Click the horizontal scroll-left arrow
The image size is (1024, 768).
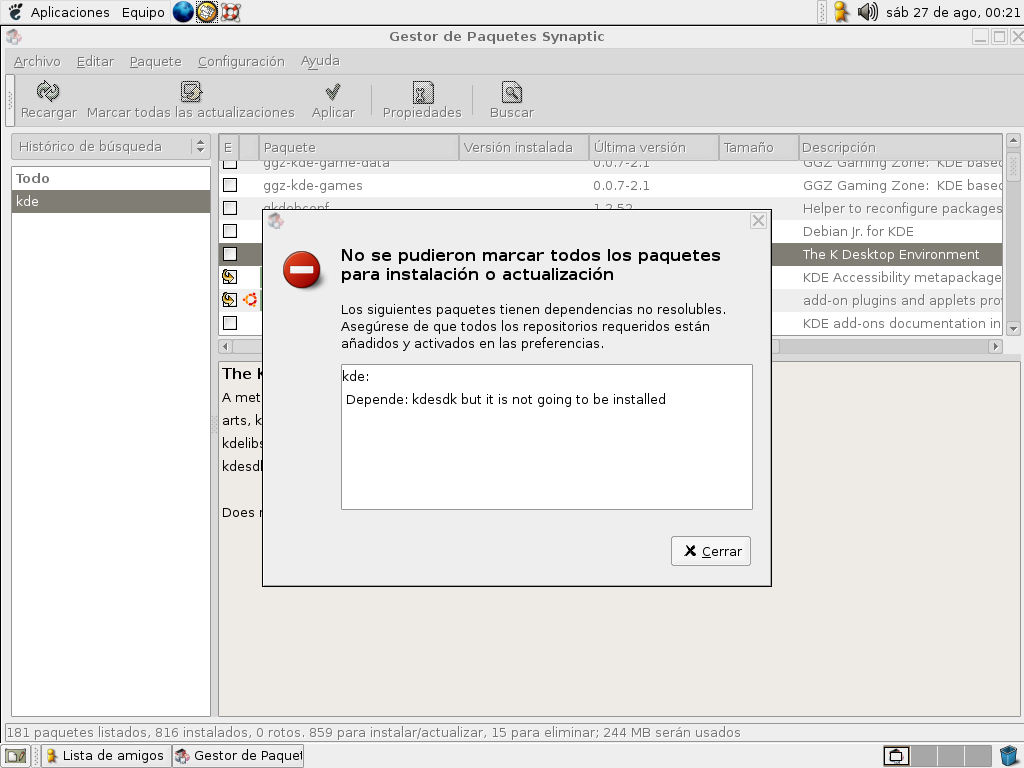click(225, 346)
